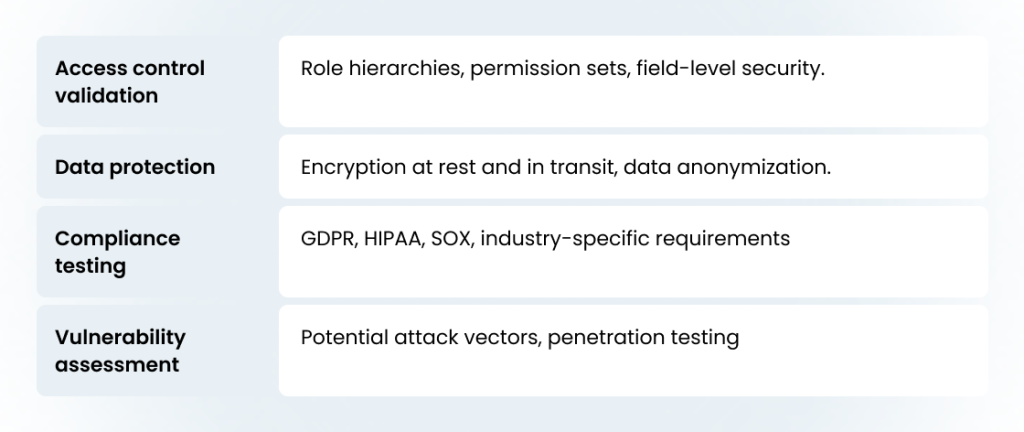The width and height of the screenshot is (1024, 432).
Task: Click the text Potential attack vectors
Action: pos(421,337)
